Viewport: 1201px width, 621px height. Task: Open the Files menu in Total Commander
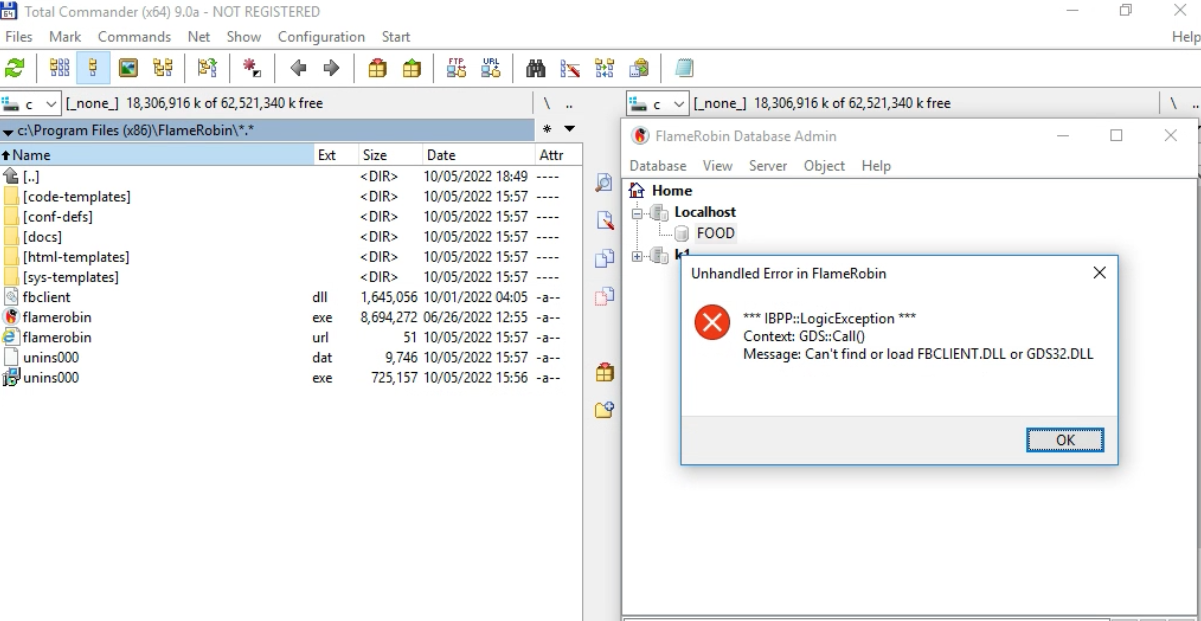click(x=21, y=36)
